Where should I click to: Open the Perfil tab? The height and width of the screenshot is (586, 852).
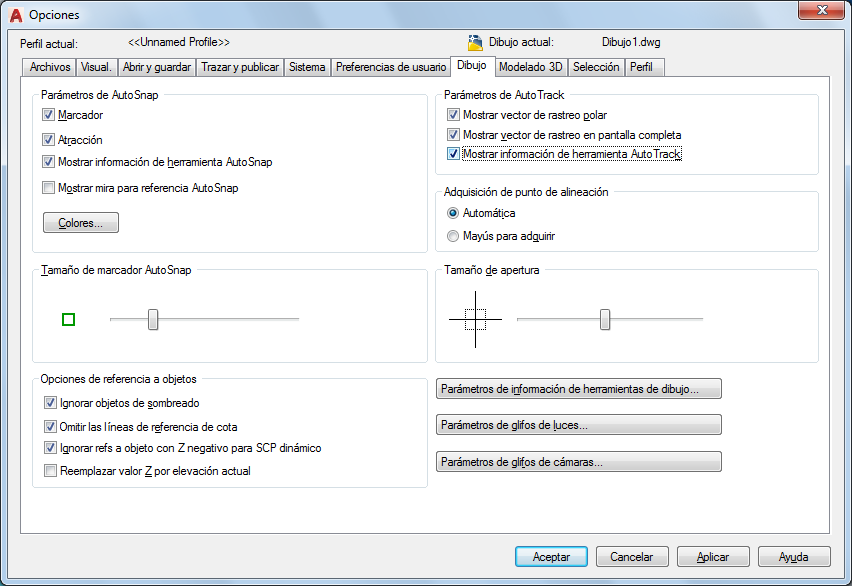[644, 67]
